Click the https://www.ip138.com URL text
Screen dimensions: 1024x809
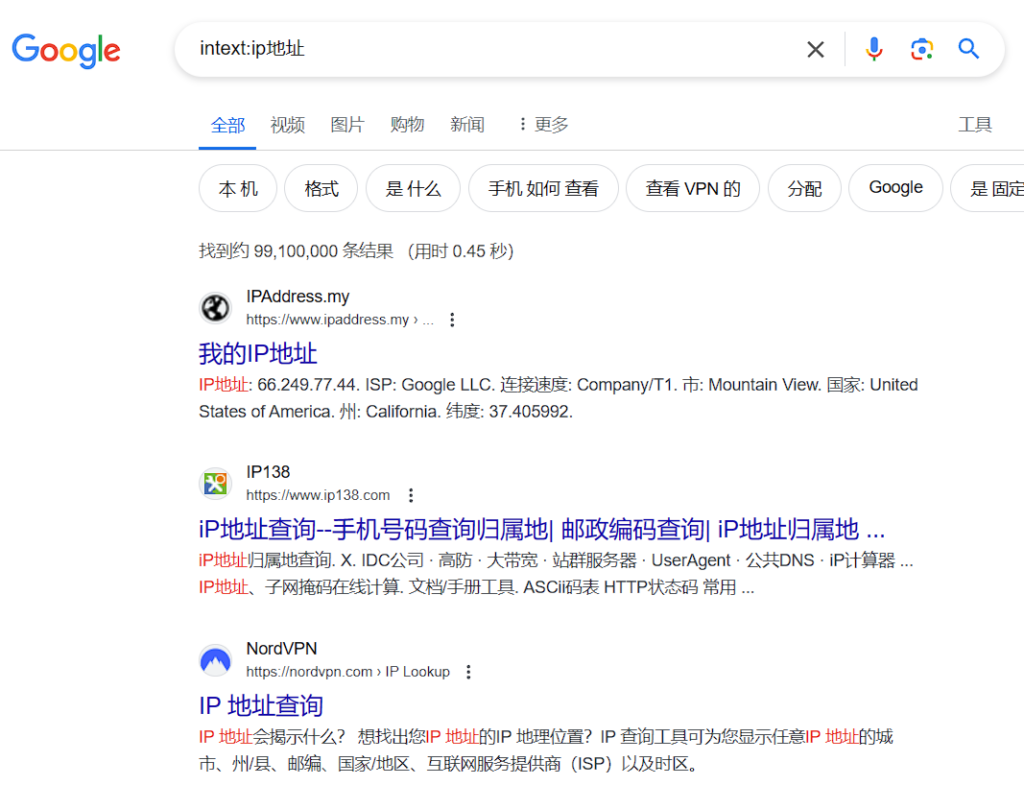(318, 496)
